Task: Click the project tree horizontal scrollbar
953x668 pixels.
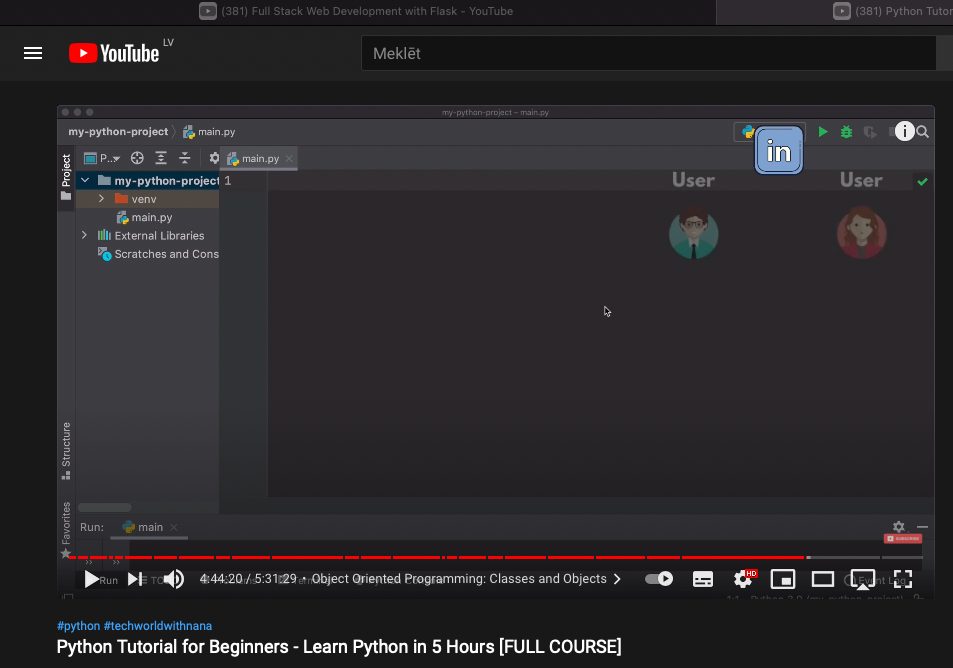Action: pyautogui.click(x=105, y=508)
